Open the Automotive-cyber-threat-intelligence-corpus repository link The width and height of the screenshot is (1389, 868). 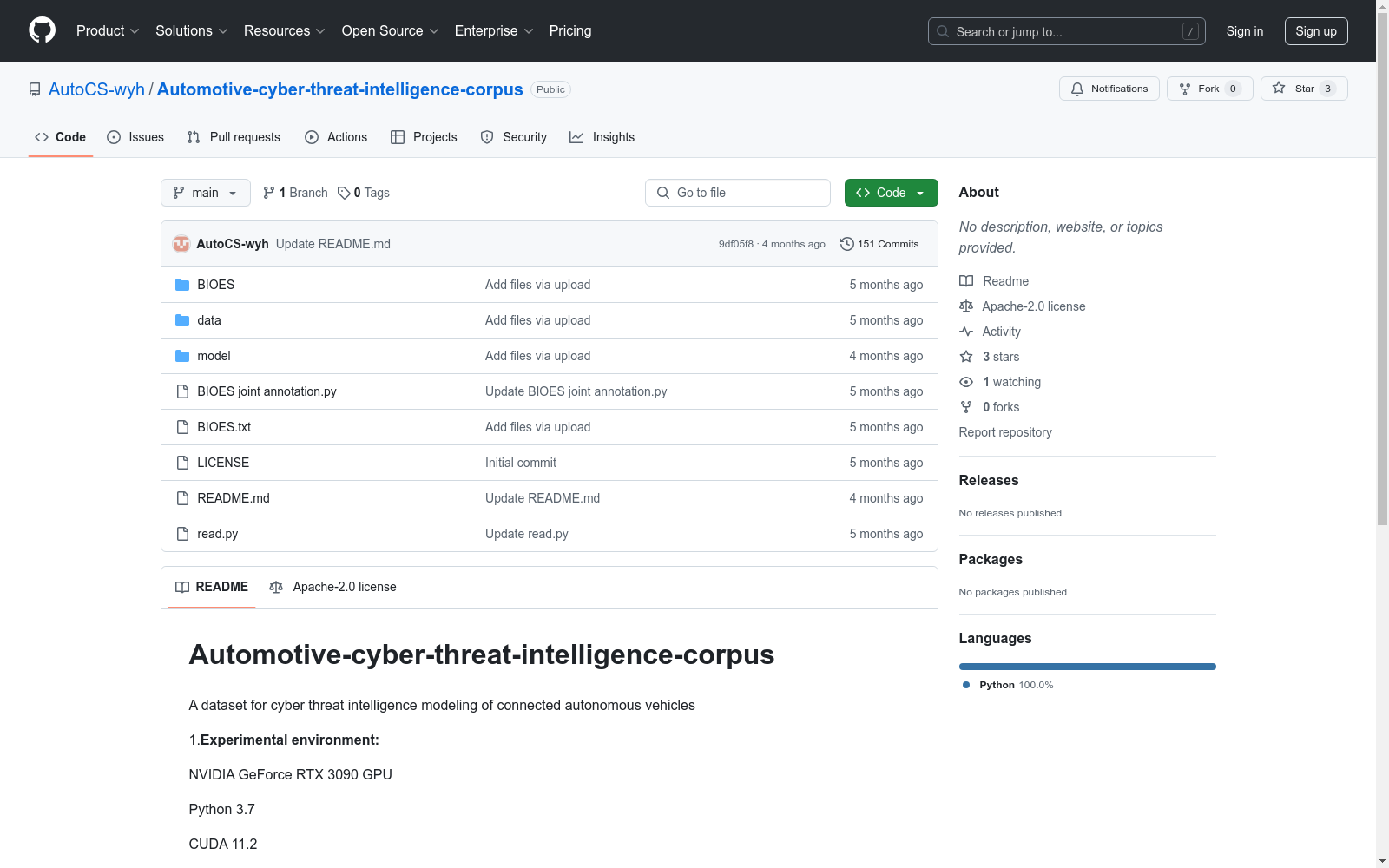[339, 89]
